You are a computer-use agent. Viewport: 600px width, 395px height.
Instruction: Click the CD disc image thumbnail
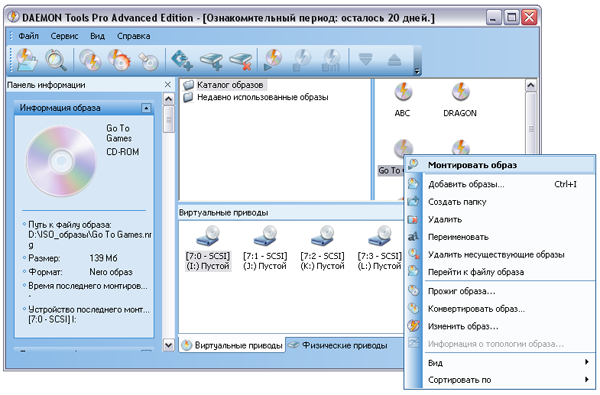click(61, 161)
